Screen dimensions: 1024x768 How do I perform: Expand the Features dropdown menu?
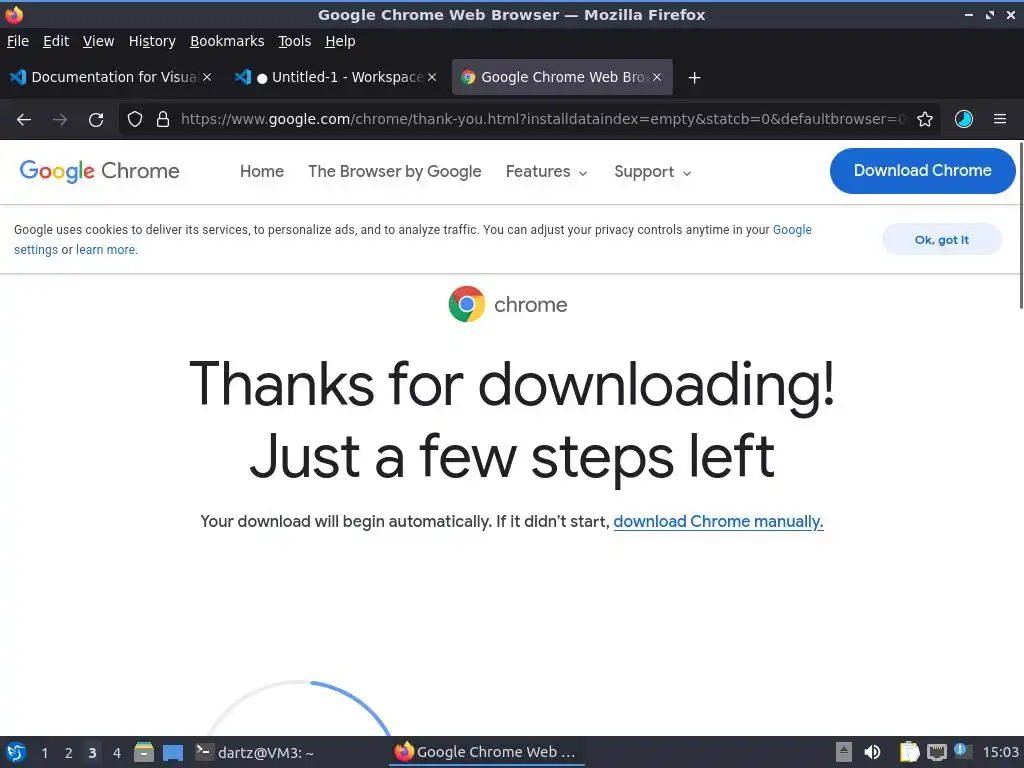pyautogui.click(x=547, y=172)
